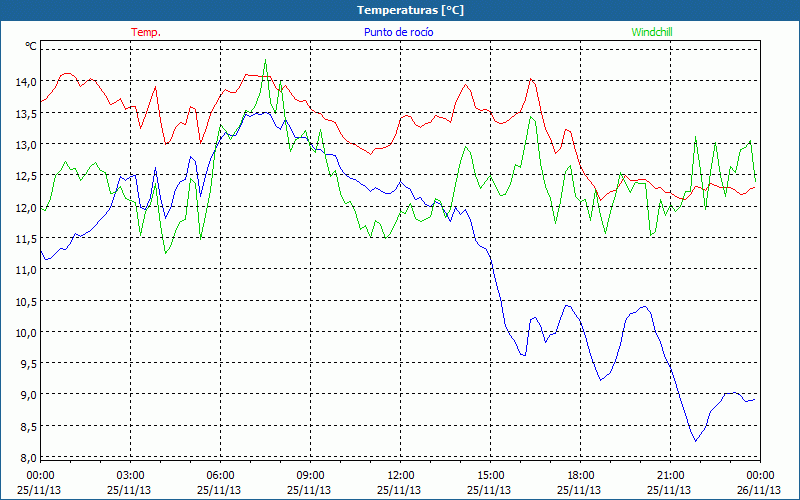Click the "9,5" y-axis value
This screenshot has width=800, height=500.
pyautogui.click(x=28, y=364)
